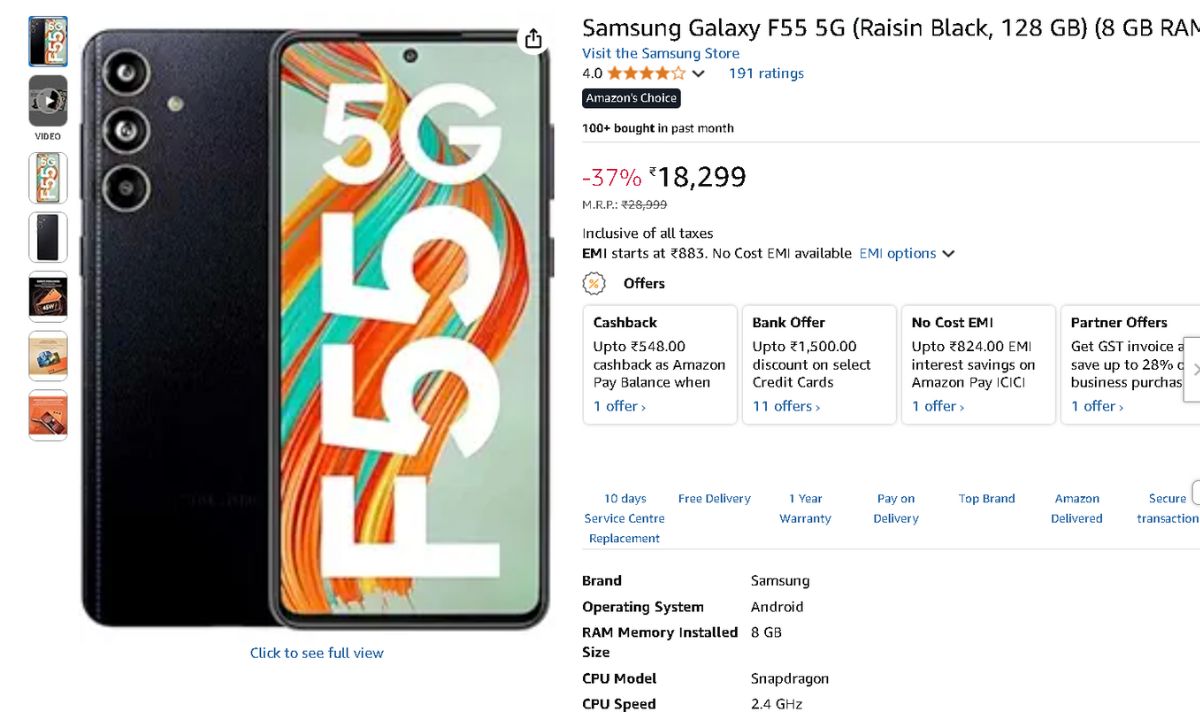Select the black phone back view thumbnail
This screenshot has width=1200, height=720.
(x=48, y=237)
